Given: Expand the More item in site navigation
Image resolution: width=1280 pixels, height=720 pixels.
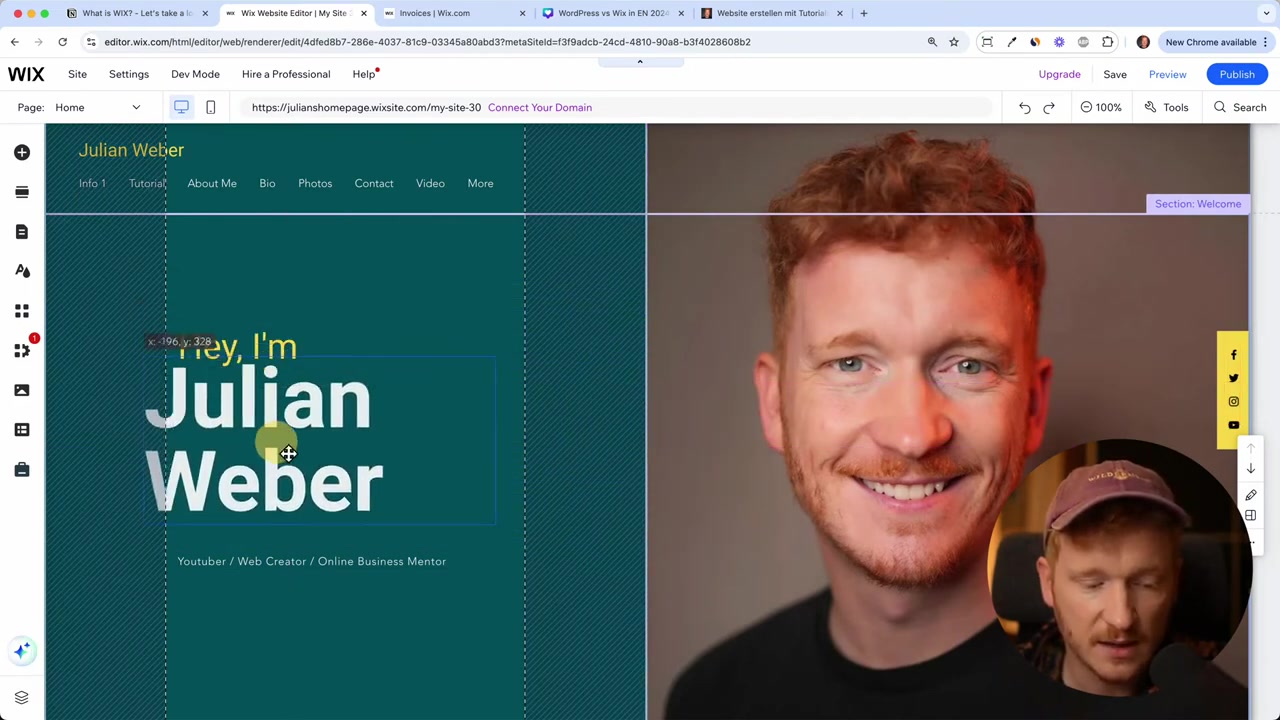Looking at the screenshot, I should point(480,183).
